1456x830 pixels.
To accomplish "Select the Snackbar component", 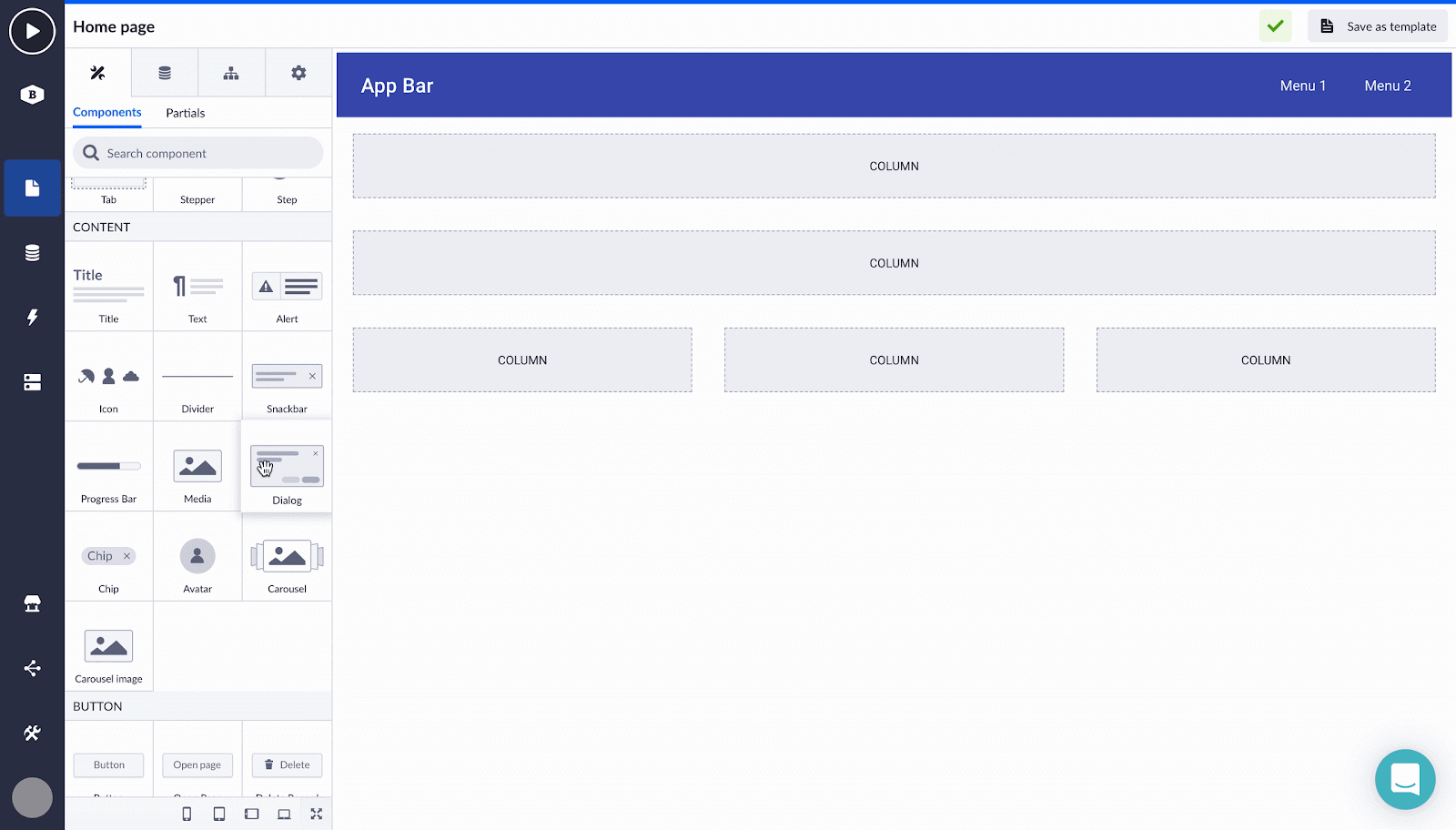I will (x=287, y=377).
